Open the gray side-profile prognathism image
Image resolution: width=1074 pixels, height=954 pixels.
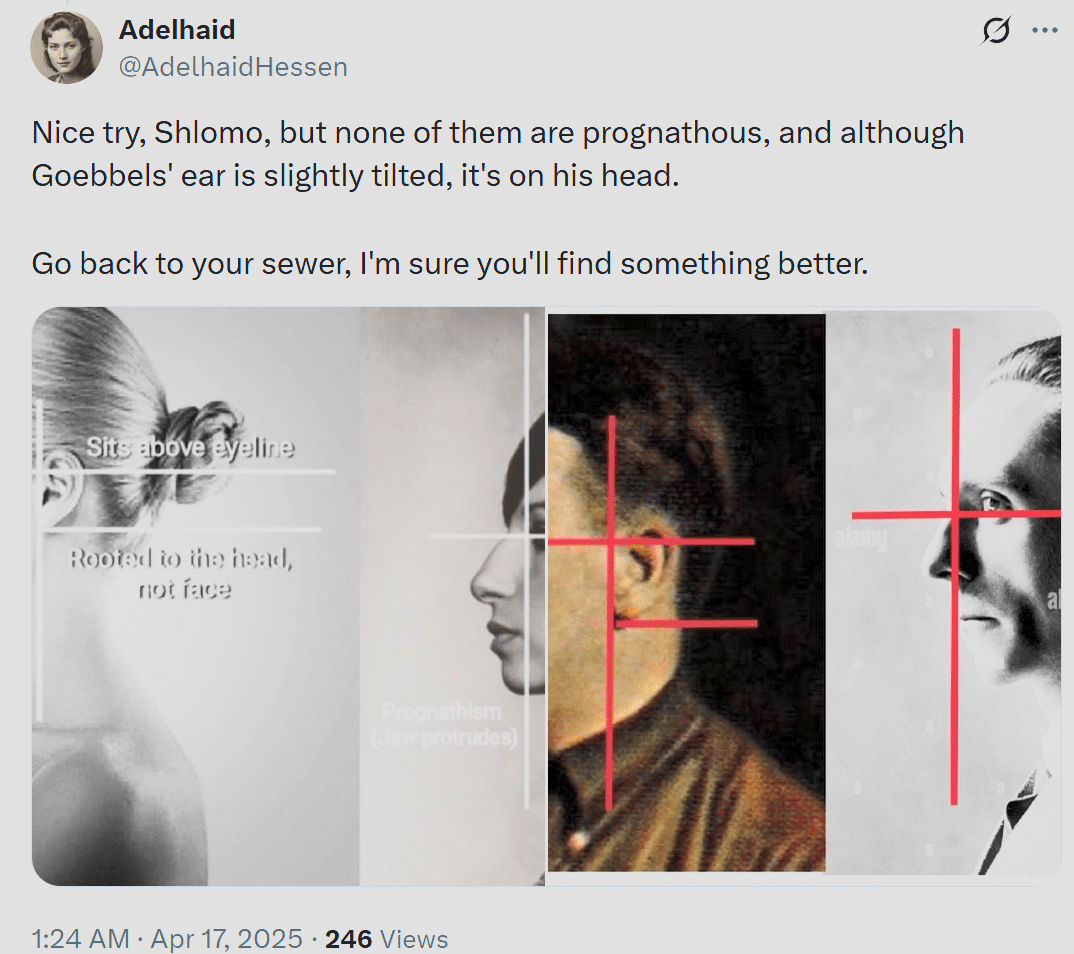pyautogui.click(x=453, y=596)
